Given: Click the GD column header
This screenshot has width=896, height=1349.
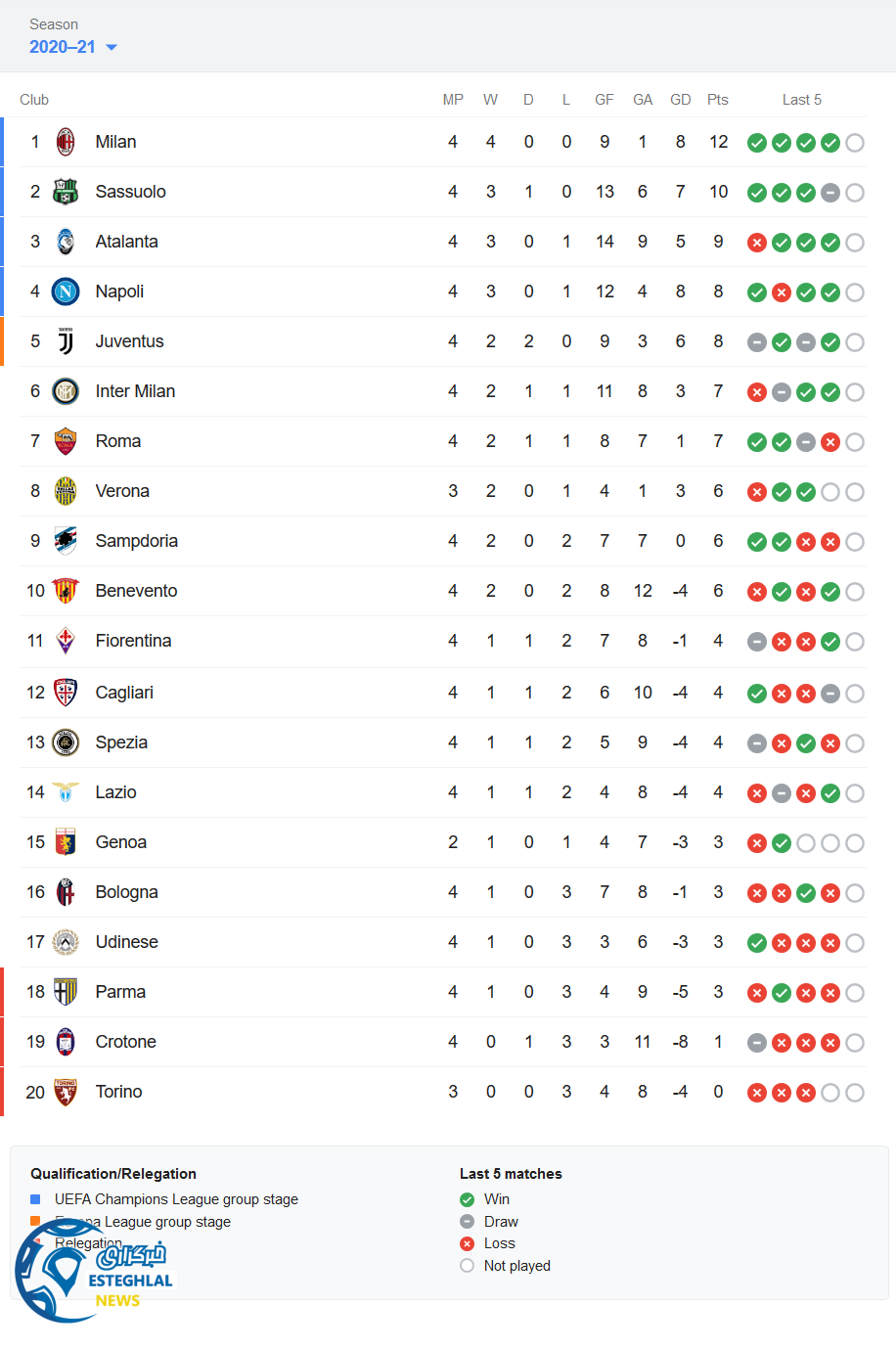Looking at the screenshot, I should (x=681, y=100).
